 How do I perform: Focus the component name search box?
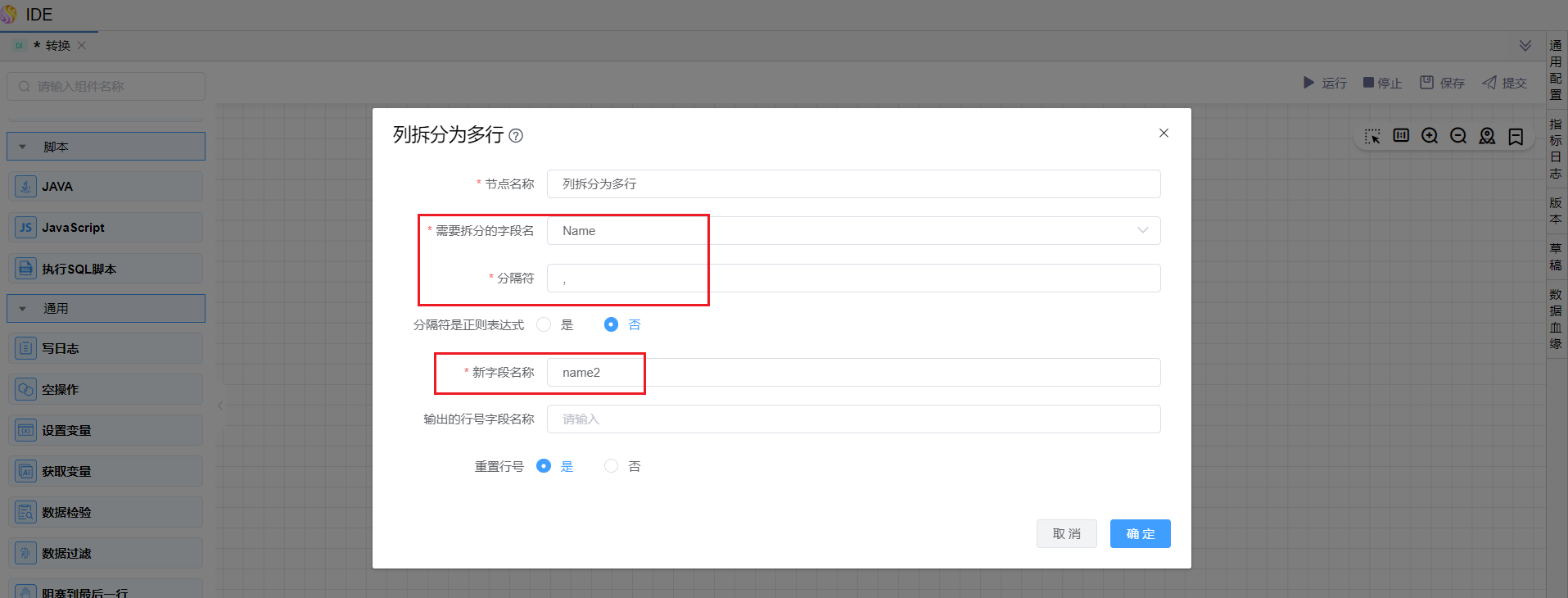point(106,86)
